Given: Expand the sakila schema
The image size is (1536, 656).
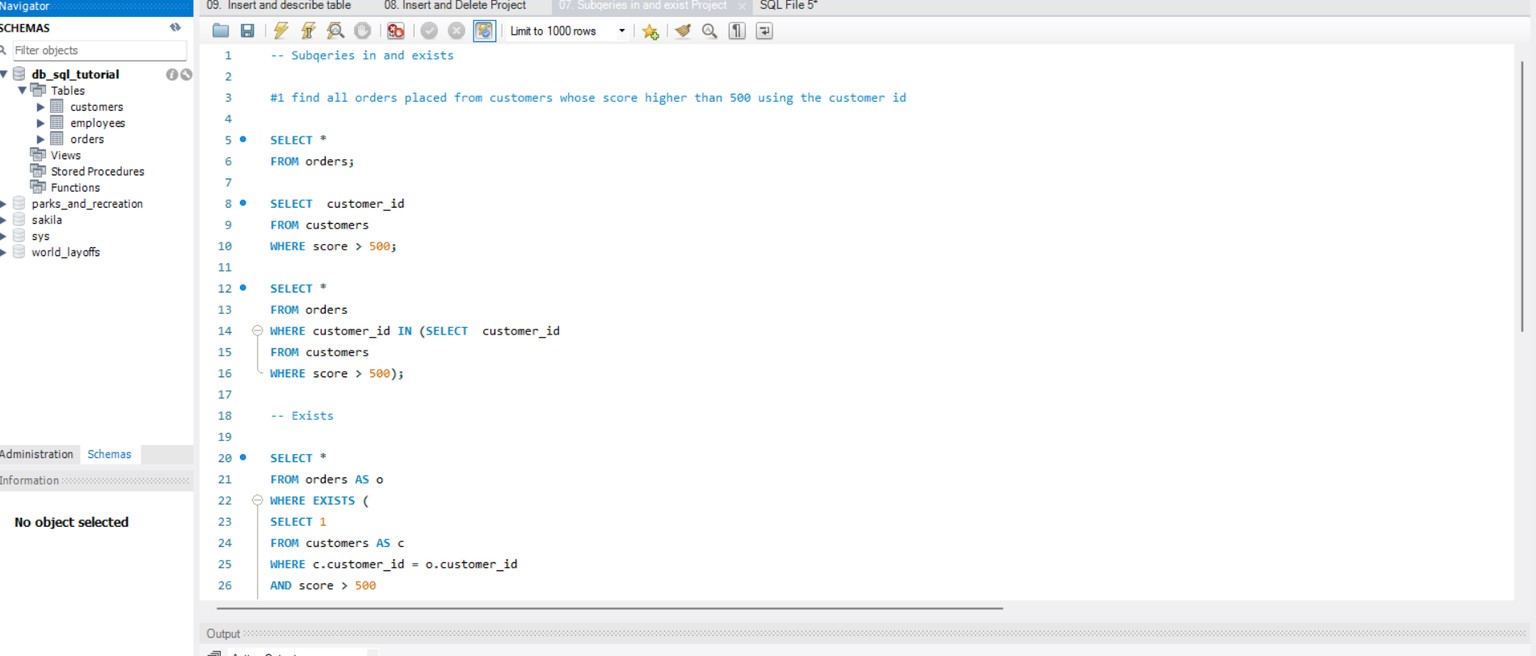Looking at the screenshot, I should tap(4, 220).
